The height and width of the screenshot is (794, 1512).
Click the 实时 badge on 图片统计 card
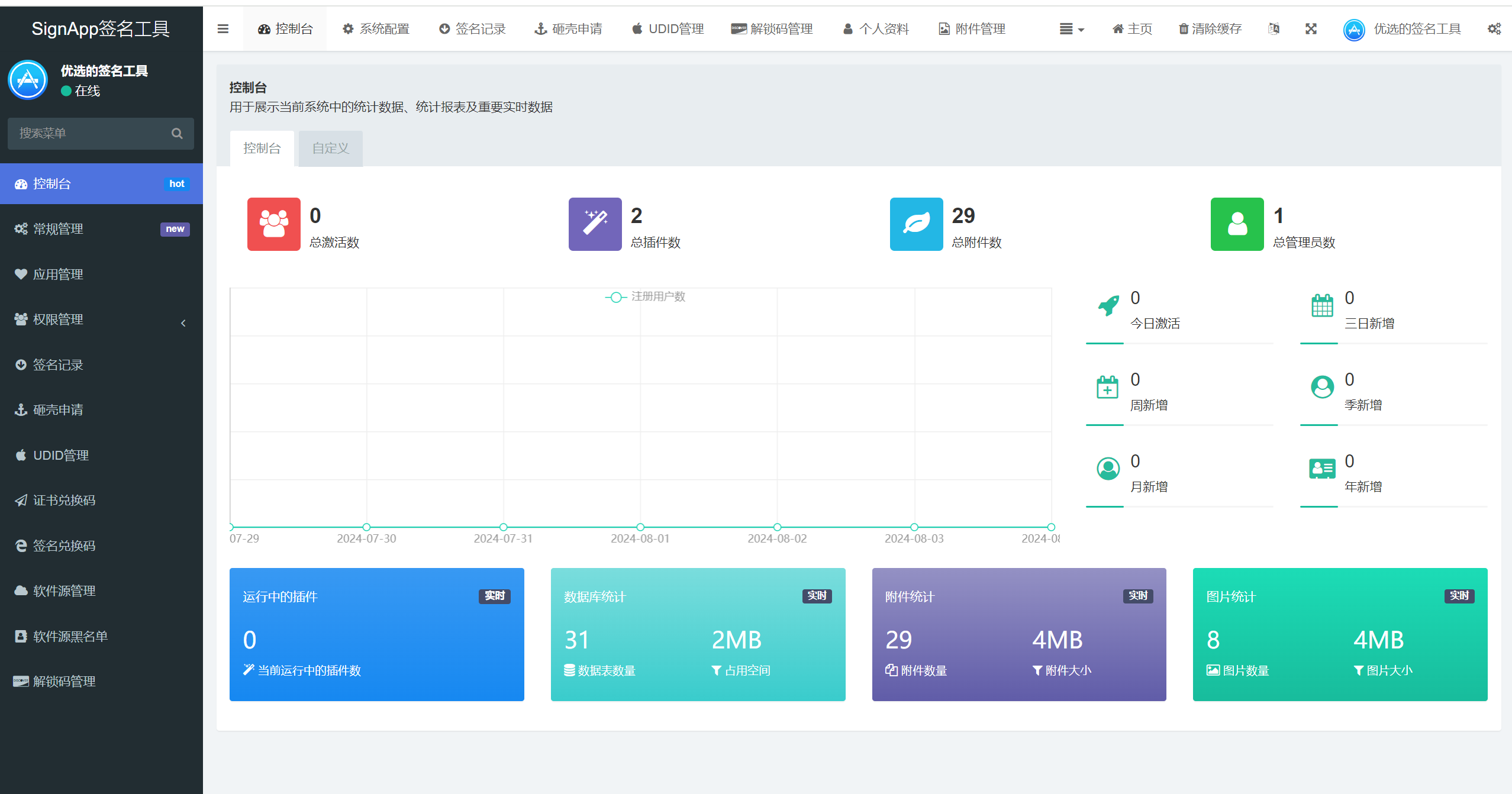point(1459,596)
